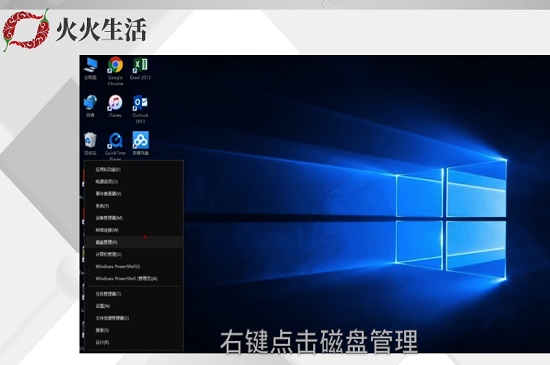Choose Settings (设置) in the context menu

(x=134, y=306)
